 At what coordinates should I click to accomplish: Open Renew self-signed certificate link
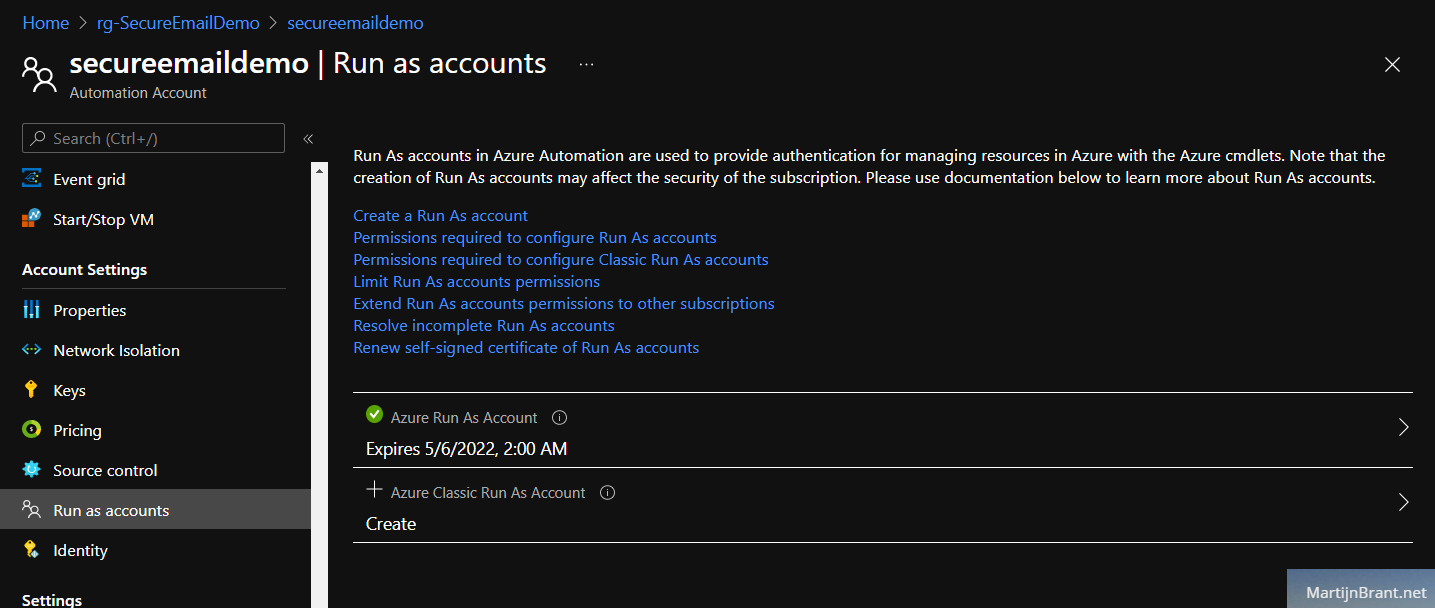tap(526, 348)
